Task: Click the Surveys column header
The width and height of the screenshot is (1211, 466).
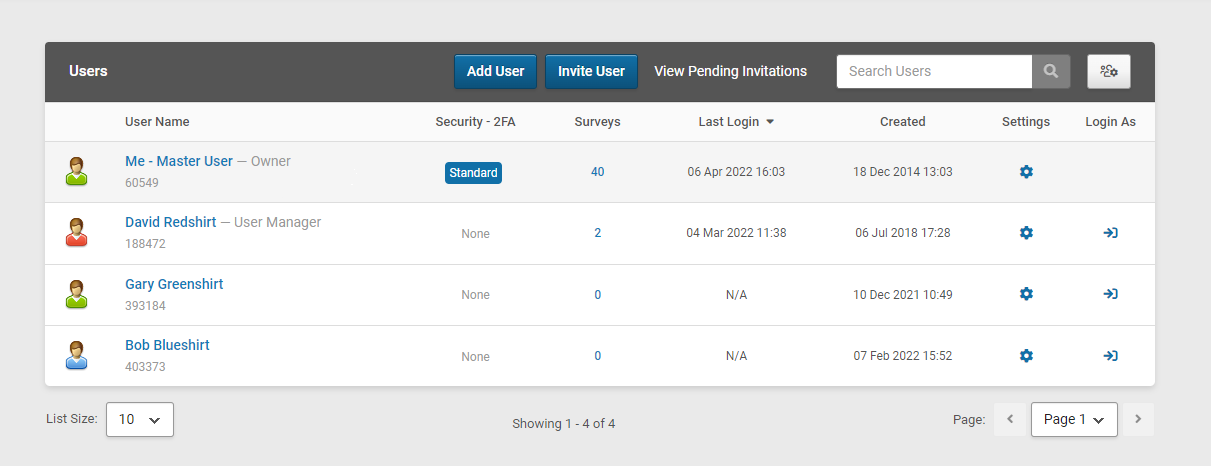Action: point(597,122)
